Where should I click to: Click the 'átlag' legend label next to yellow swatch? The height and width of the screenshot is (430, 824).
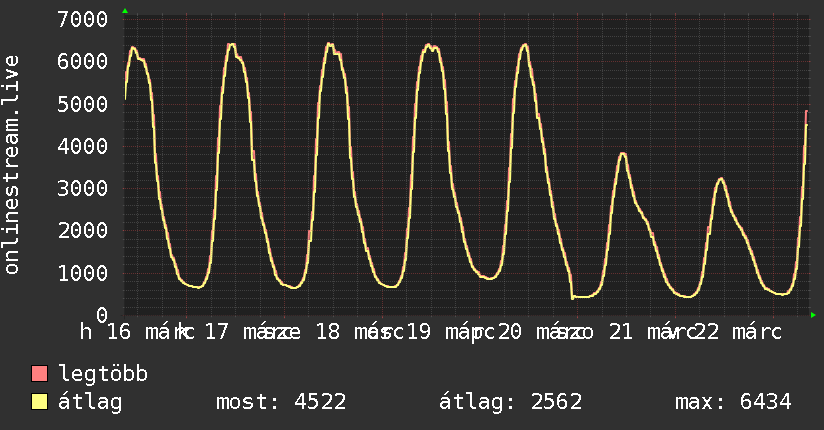(90, 403)
